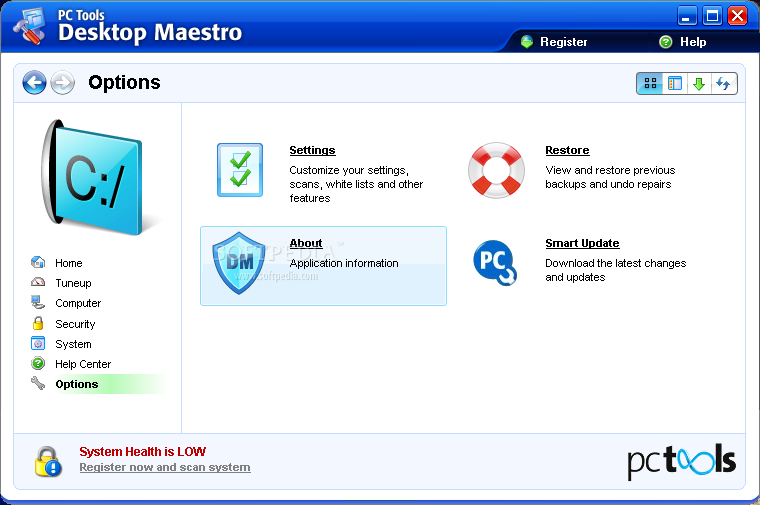
Task: Open the About link
Action: tap(306, 243)
